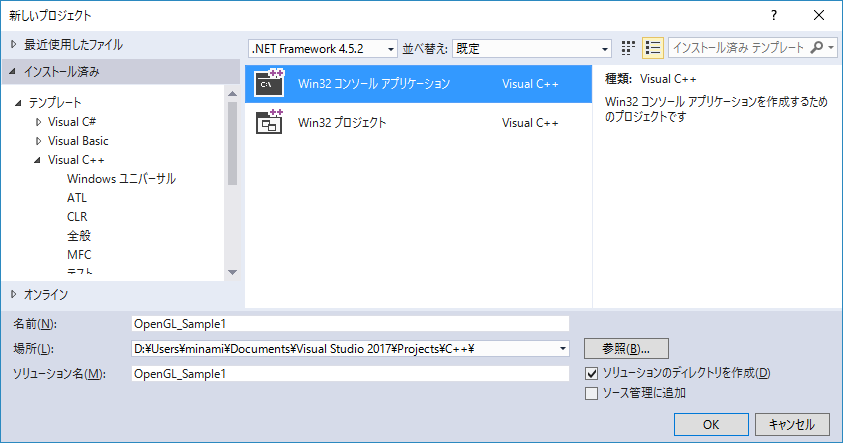
Task: Click the キャンセル button
Action: (792, 425)
